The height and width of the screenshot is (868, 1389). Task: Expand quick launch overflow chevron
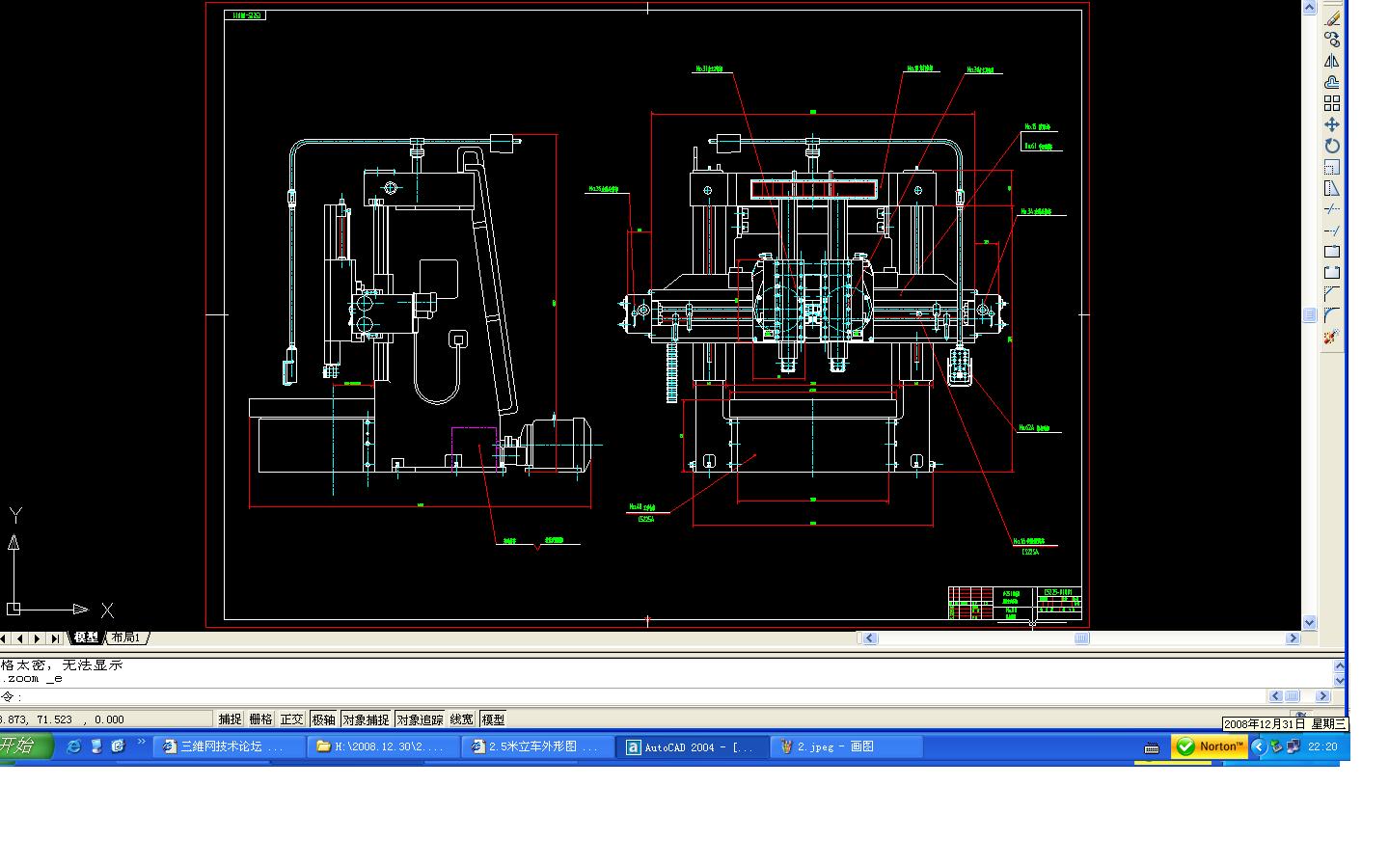coord(141,743)
